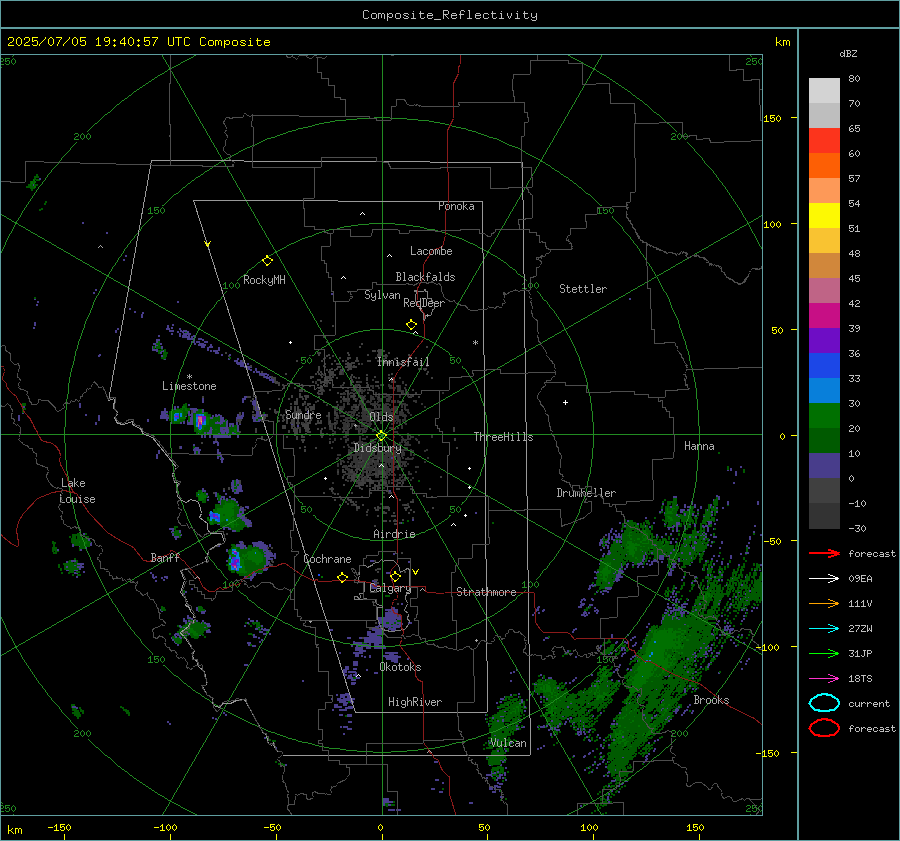Click the white 09EA arrow legend icon
Image resolution: width=900 pixels, height=841 pixels.
tap(824, 579)
